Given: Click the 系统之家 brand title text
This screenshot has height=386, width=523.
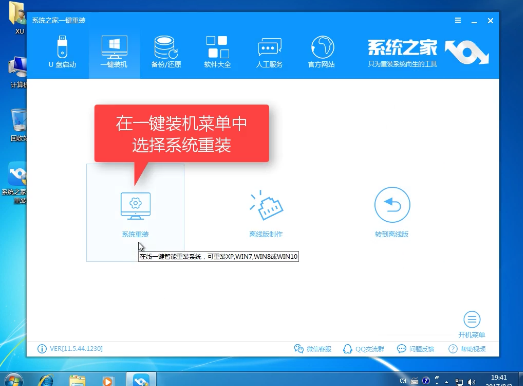Looking at the screenshot, I should pyautogui.click(x=402, y=47).
